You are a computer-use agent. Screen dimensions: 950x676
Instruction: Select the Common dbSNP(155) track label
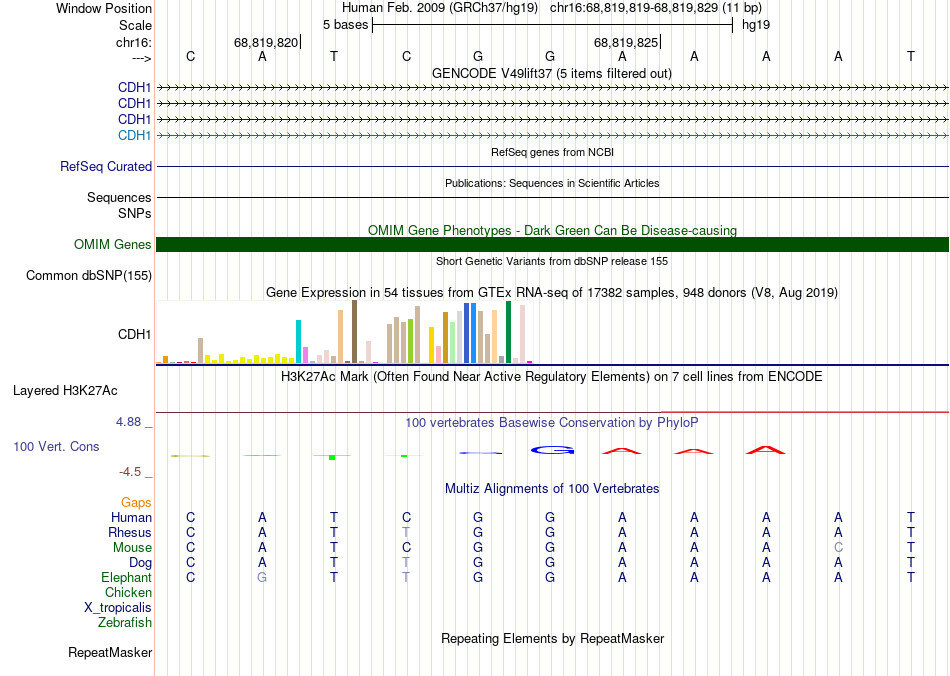pos(89,276)
